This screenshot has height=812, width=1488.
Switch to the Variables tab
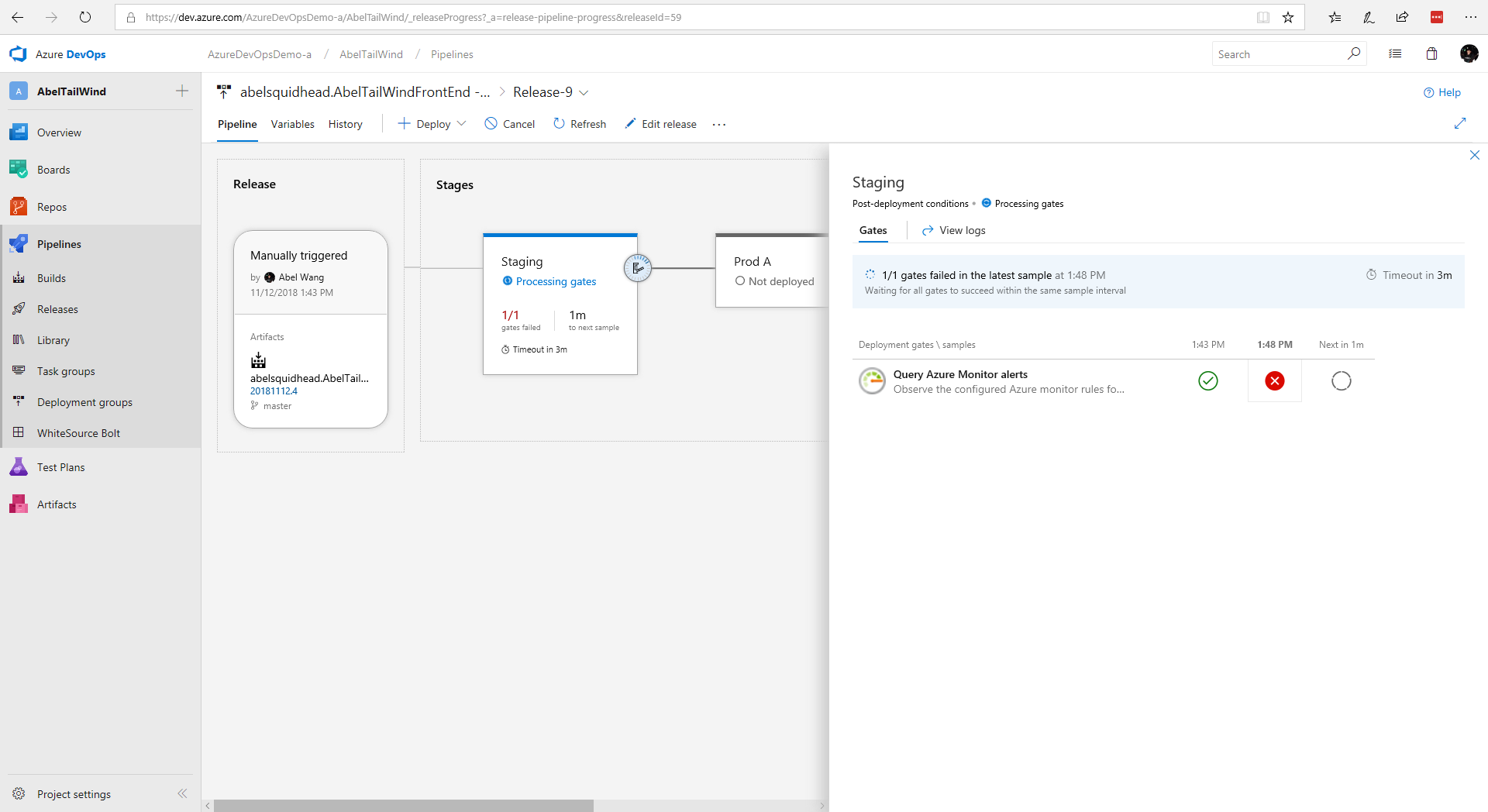pos(293,124)
